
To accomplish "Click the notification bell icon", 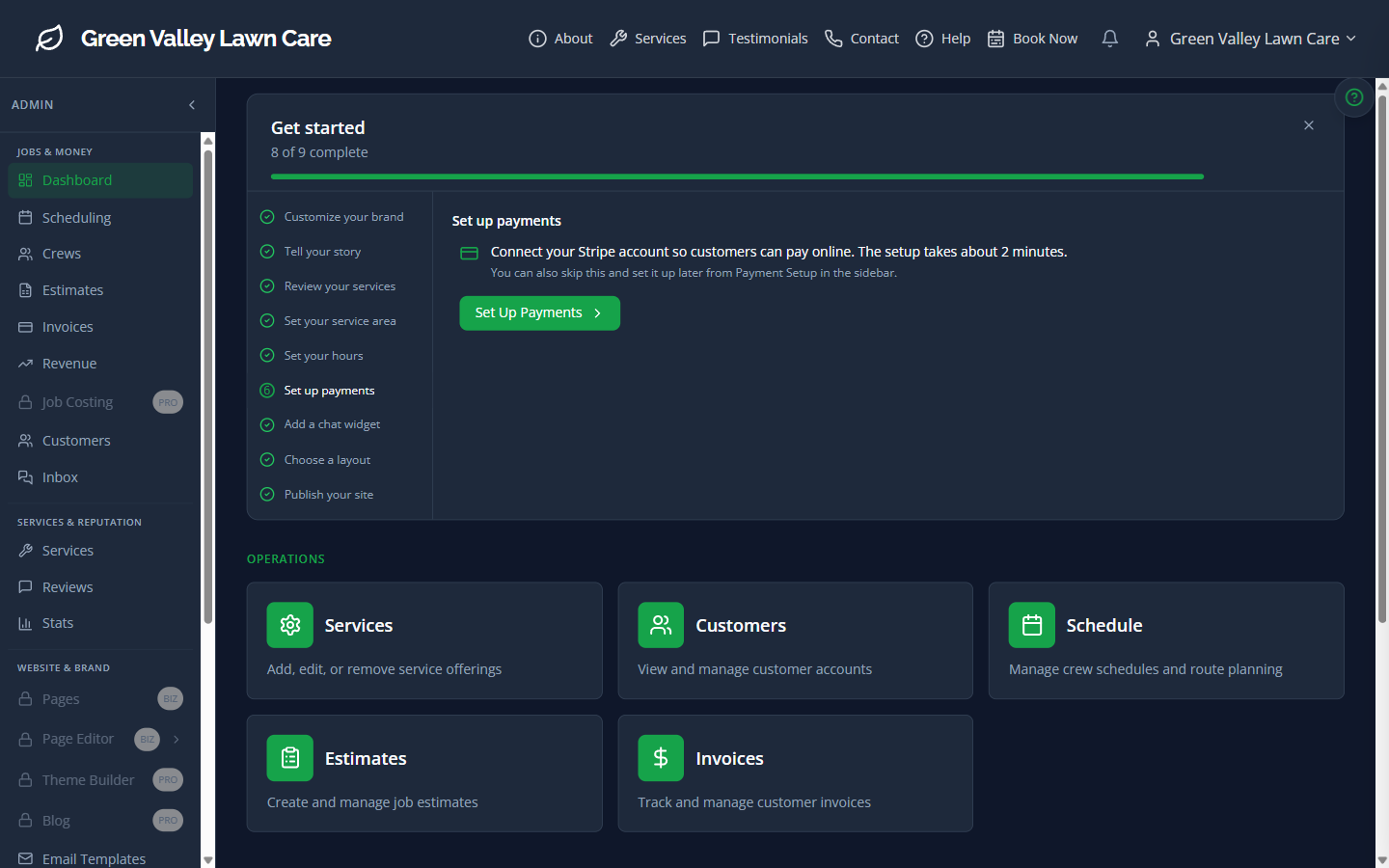I will (1109, 39).
